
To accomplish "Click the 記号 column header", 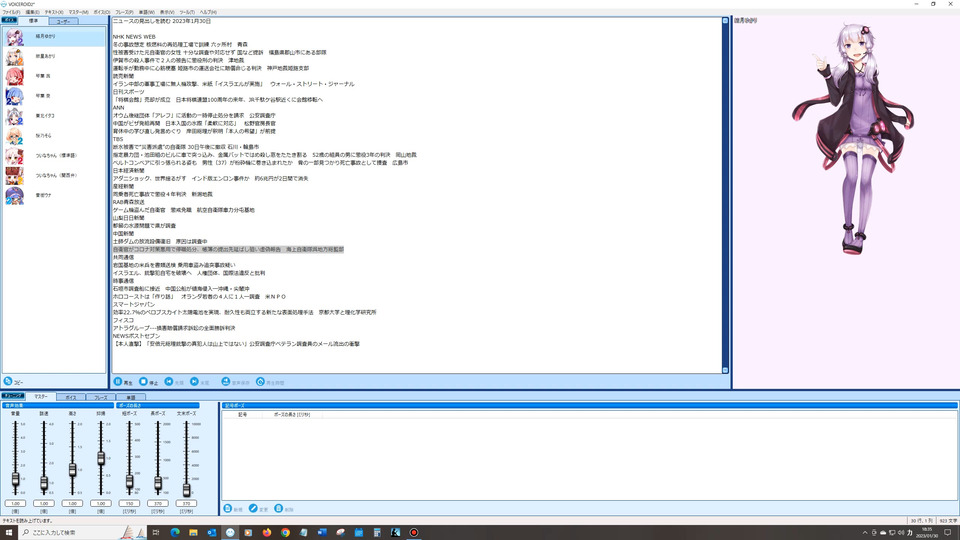I will click(242, 414).
